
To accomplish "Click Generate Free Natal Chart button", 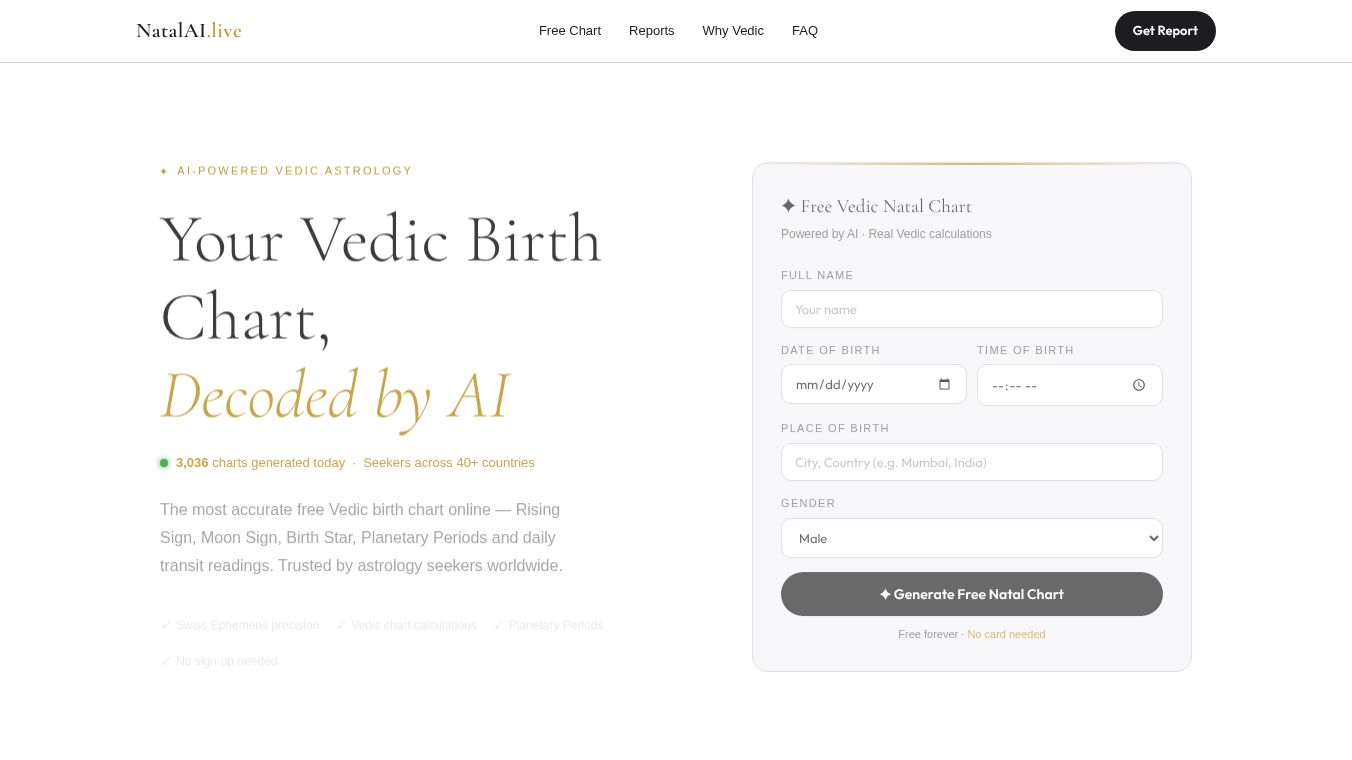I will click(971, 594).
